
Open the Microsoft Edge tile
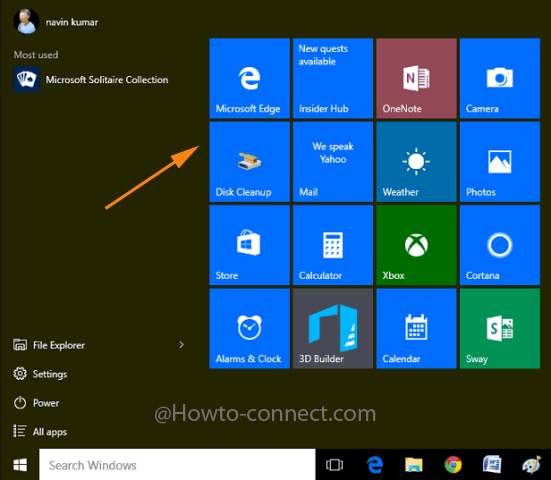coord(249,78)
